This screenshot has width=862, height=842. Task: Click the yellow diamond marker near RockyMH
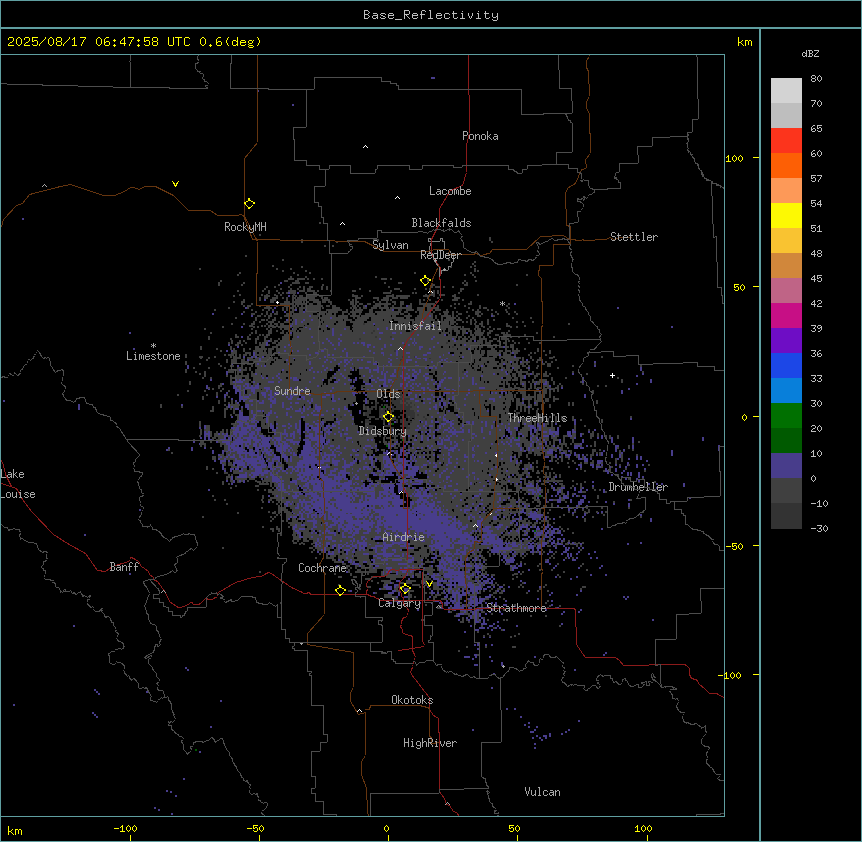click(x=249, y=204)
